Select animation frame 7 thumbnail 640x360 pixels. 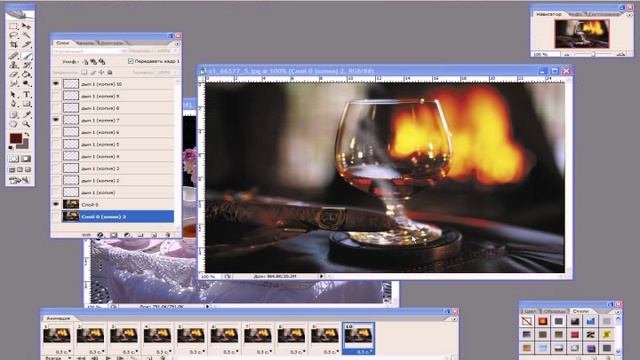[258, 336]
